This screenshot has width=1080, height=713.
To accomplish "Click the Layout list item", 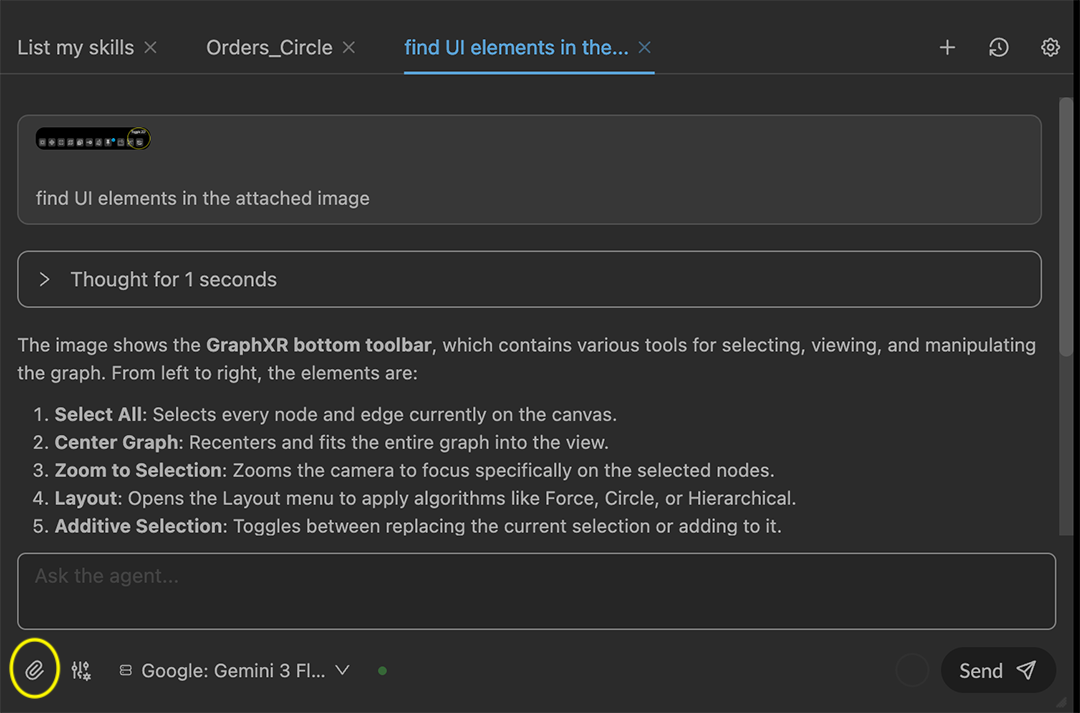I will click(x=415, y=498).
